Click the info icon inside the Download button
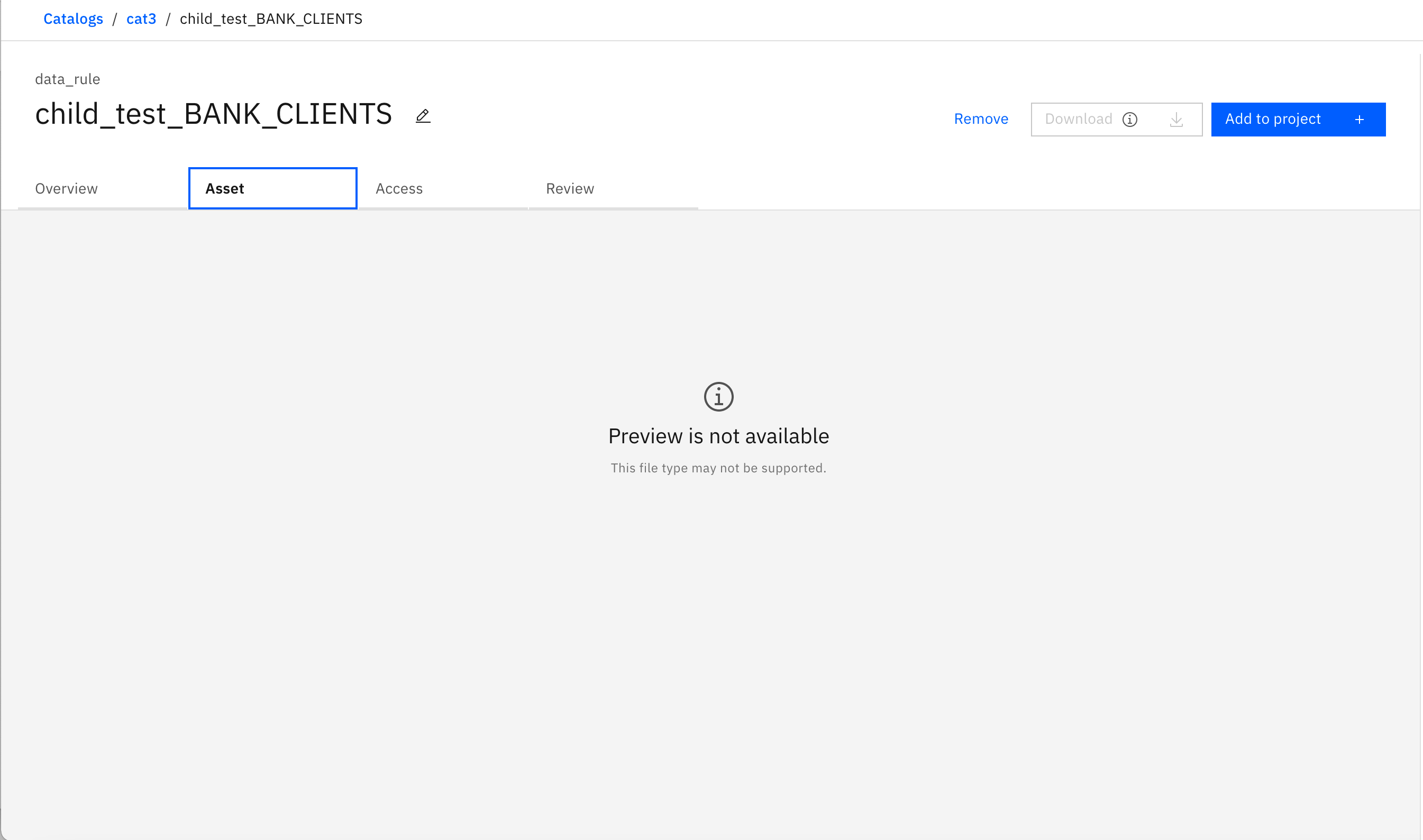This screenshot has width=1423, height=840. point(1129,120)
